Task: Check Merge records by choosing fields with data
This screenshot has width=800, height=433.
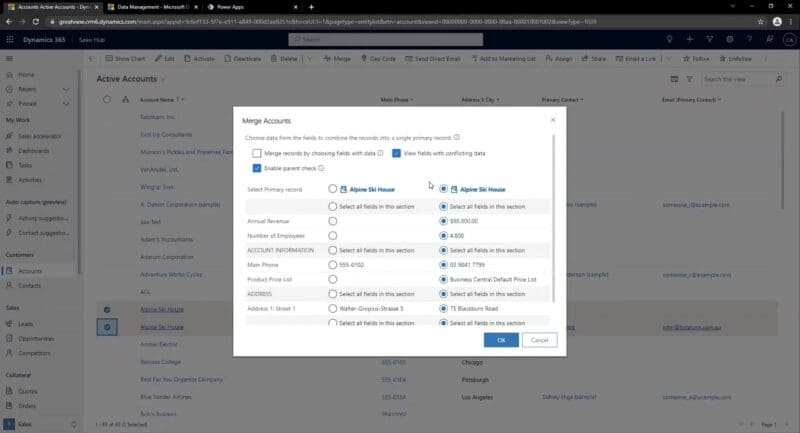Action: pyautogui.click(x=257, y=153)
